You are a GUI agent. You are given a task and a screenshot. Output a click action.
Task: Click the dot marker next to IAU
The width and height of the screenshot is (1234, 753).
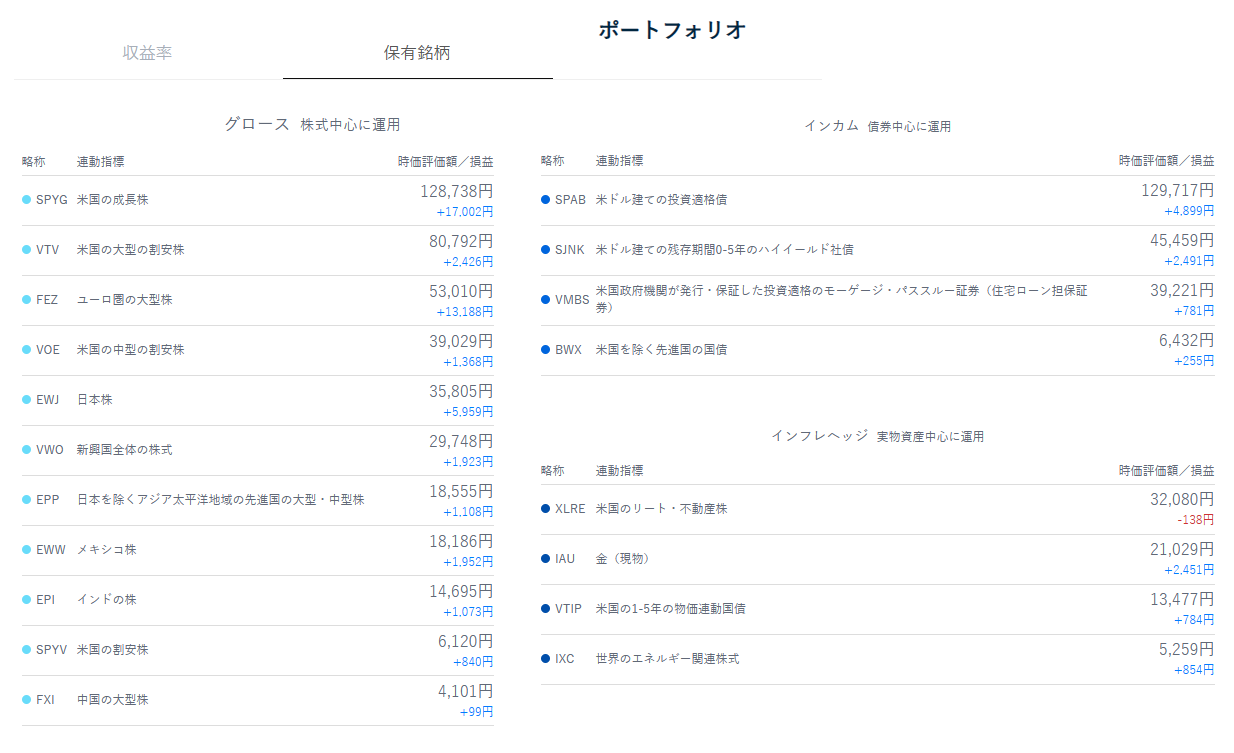click(x=546, y=558)
